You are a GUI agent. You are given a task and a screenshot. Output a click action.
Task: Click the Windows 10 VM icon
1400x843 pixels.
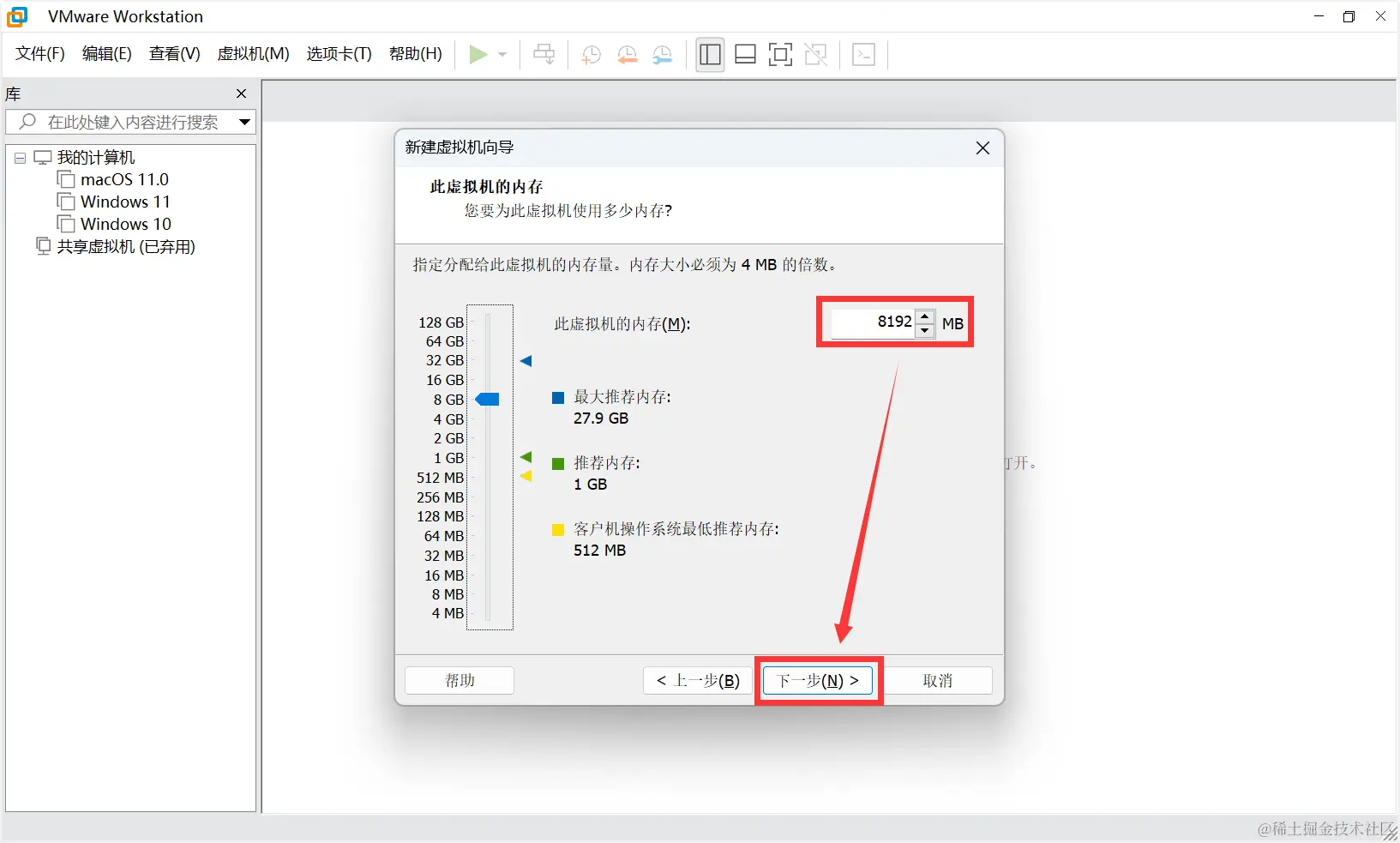click(66, 223)
